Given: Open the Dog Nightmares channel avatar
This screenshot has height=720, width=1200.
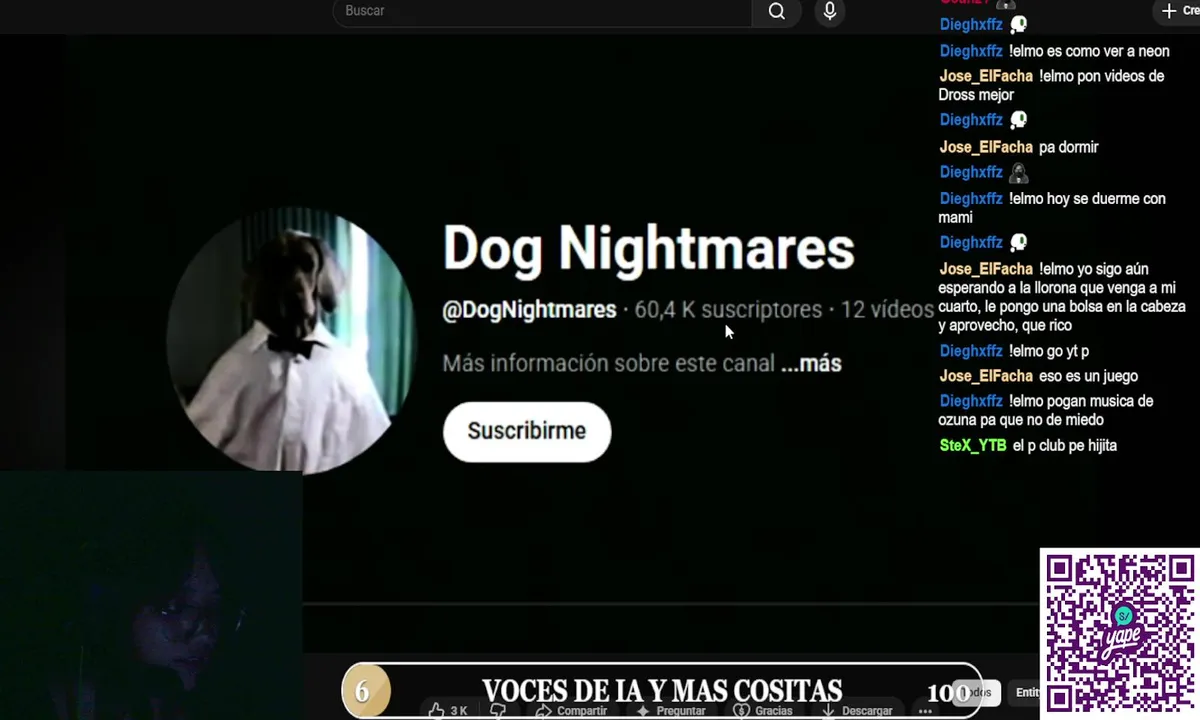Looking at the screenshot, I should click(291, 341).
